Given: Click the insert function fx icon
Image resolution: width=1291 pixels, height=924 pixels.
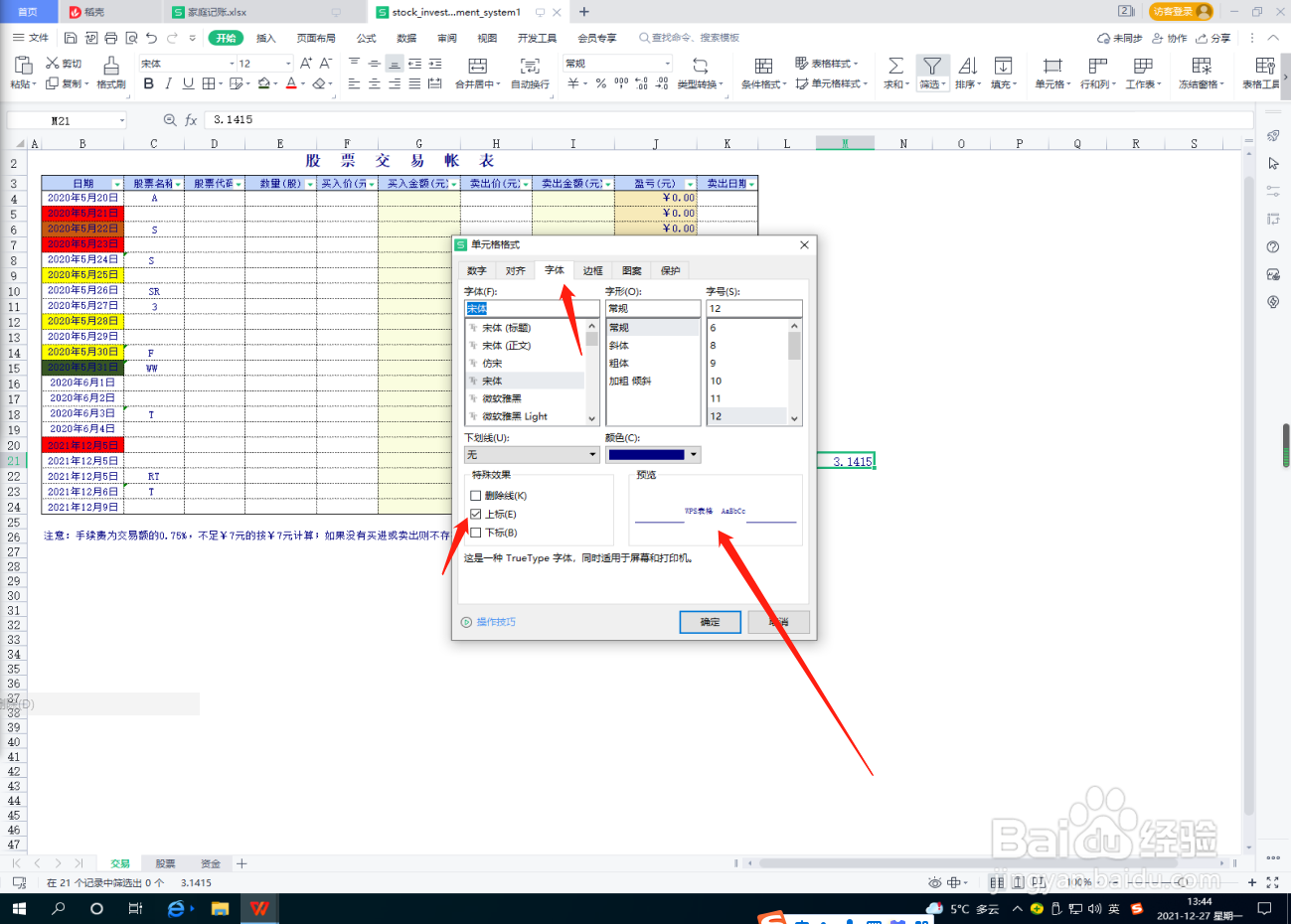Looking at the screenshot, I should click(191, 120).
